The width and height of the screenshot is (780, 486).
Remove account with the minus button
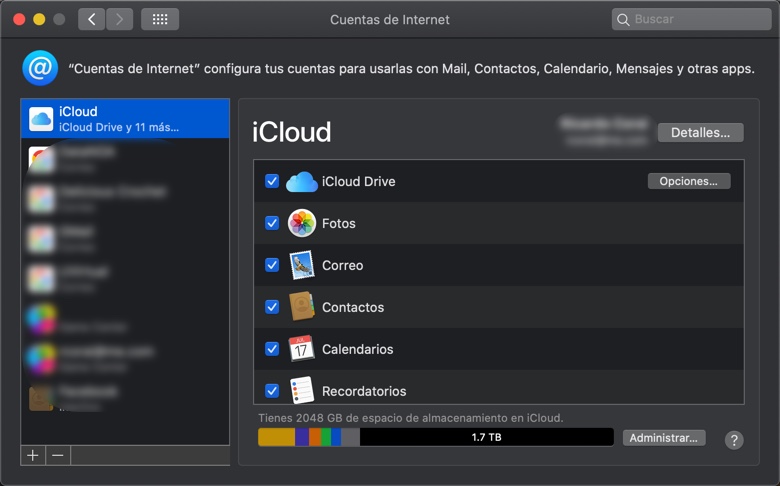[58, 455]
